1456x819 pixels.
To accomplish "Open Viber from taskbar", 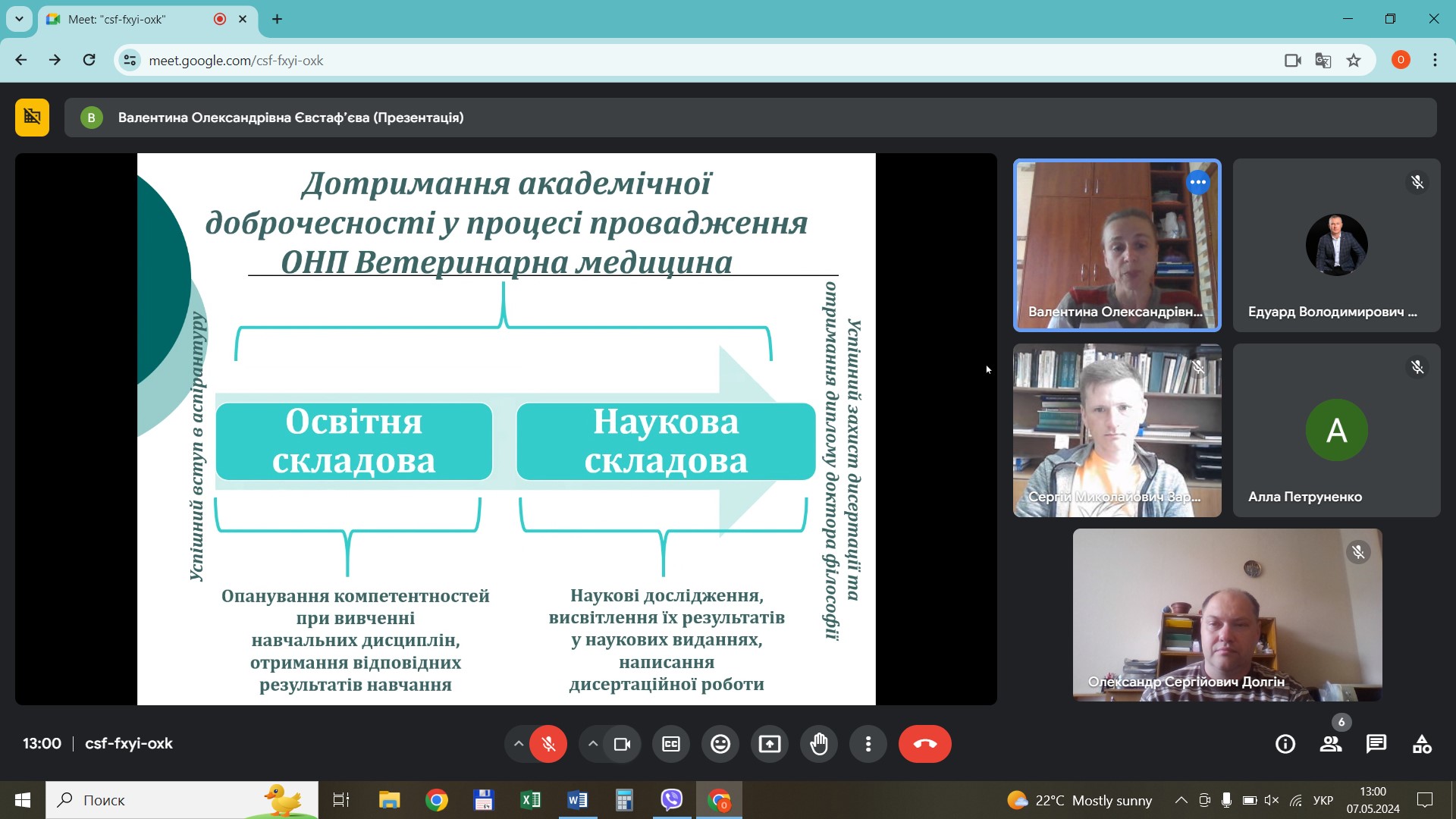I will [x=671, y=800].
